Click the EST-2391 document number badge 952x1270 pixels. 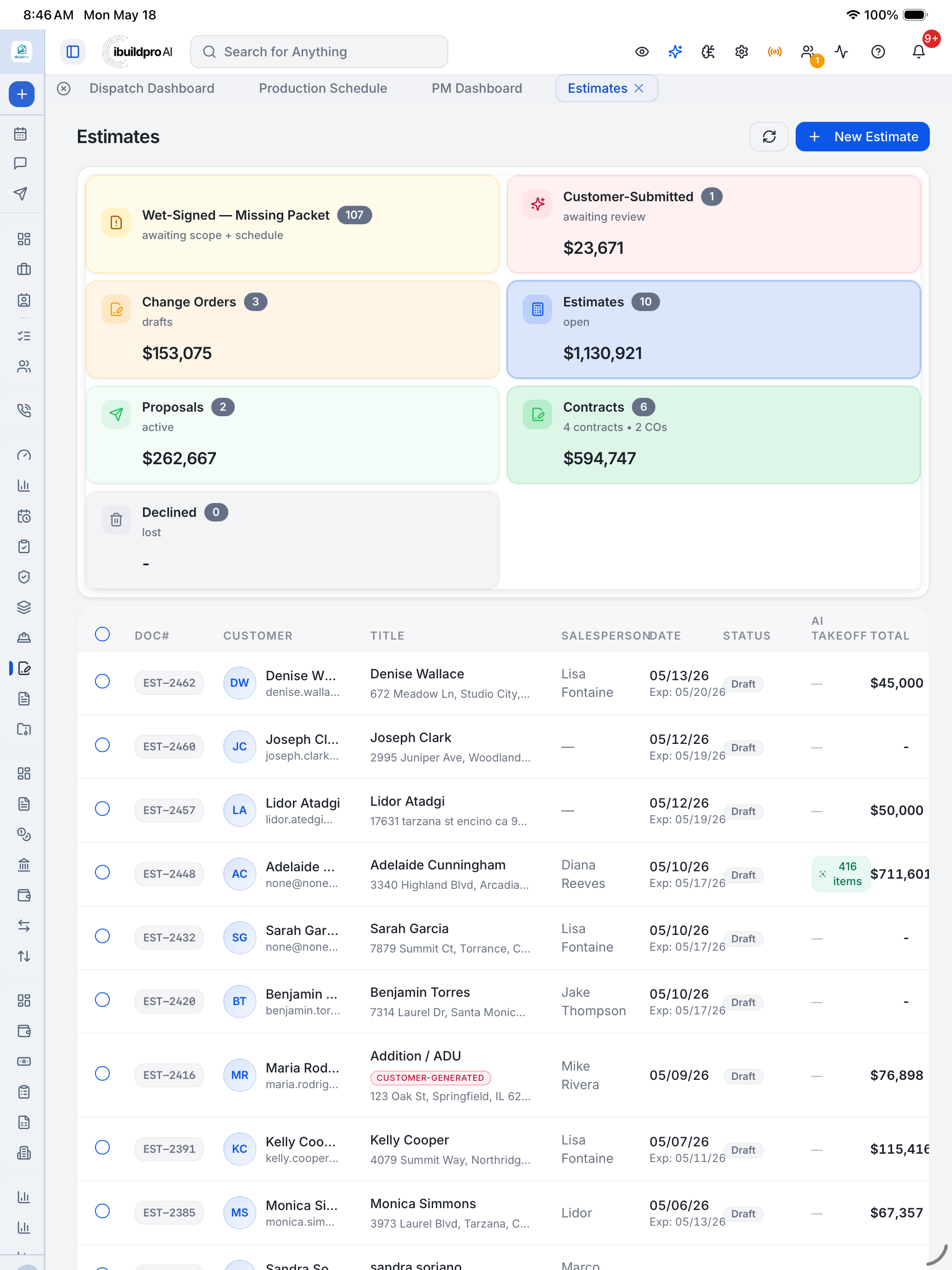pos(169,1149)
